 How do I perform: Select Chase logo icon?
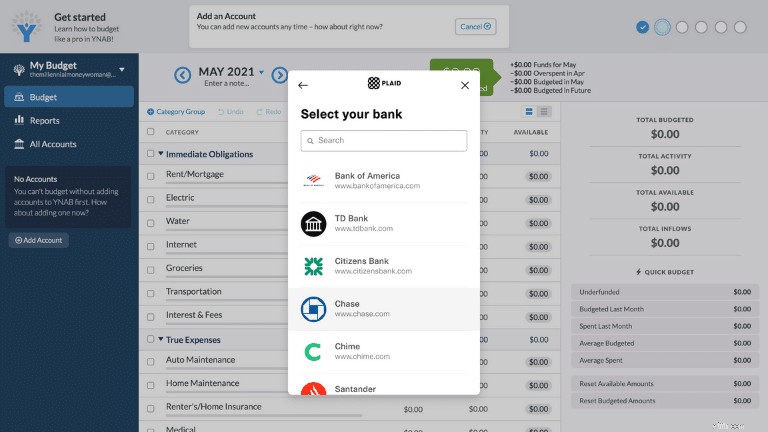pos(313,309)
